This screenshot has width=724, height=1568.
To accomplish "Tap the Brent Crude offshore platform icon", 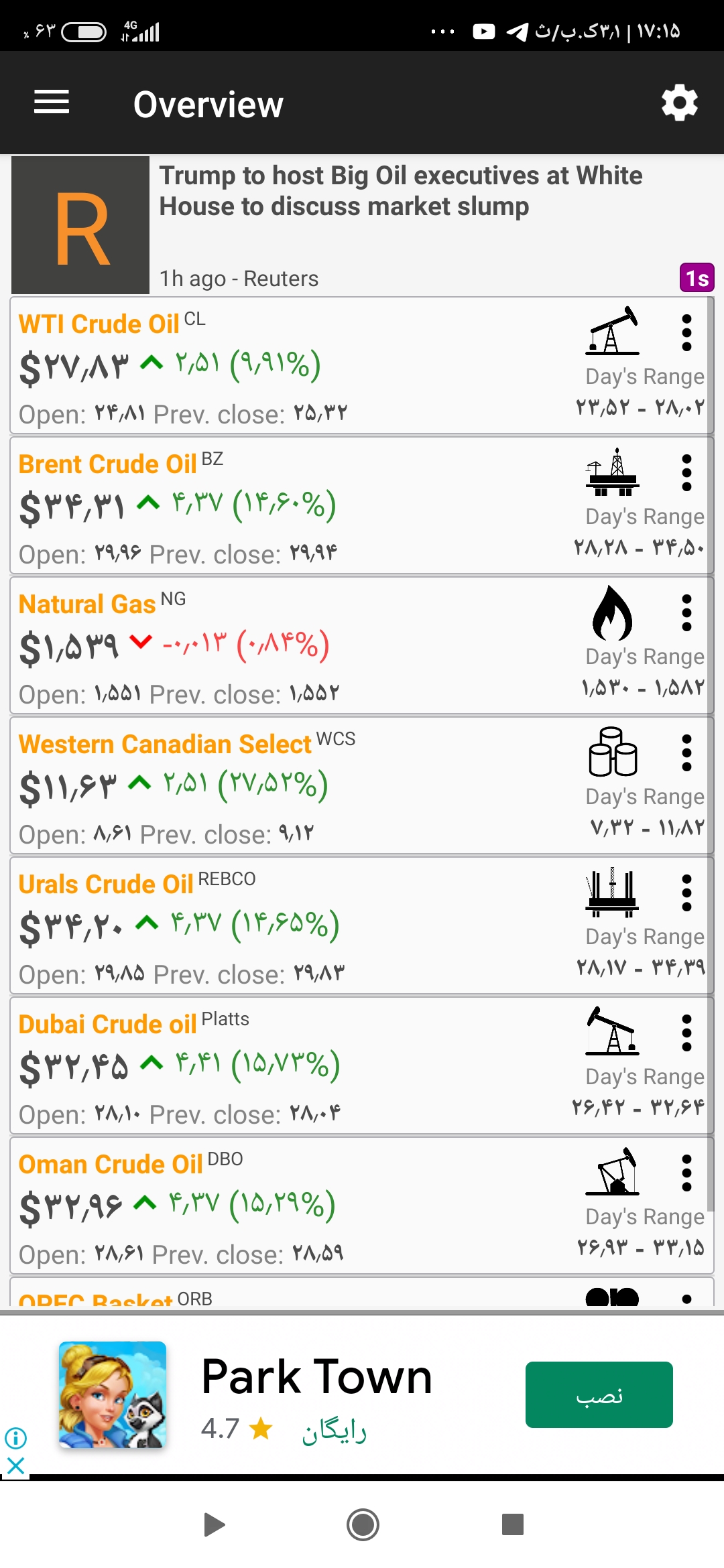I will (x=612, y=472).
